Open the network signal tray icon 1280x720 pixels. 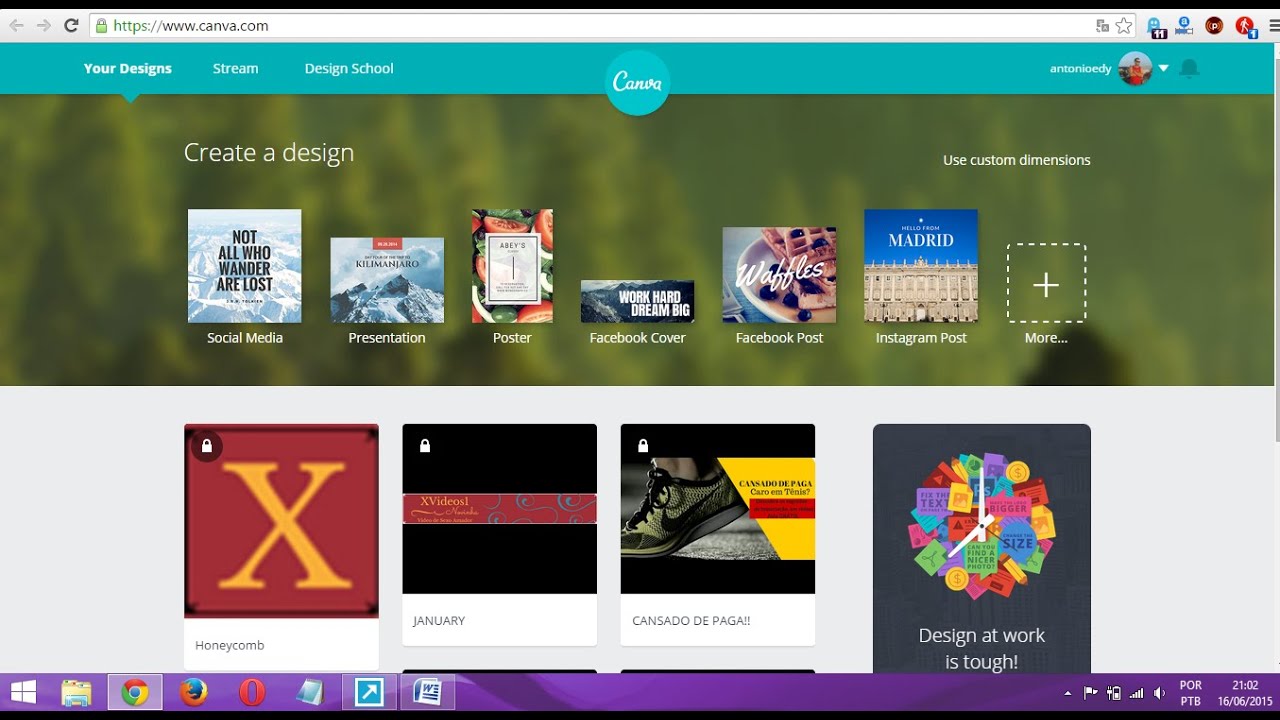coord(1136,693)
